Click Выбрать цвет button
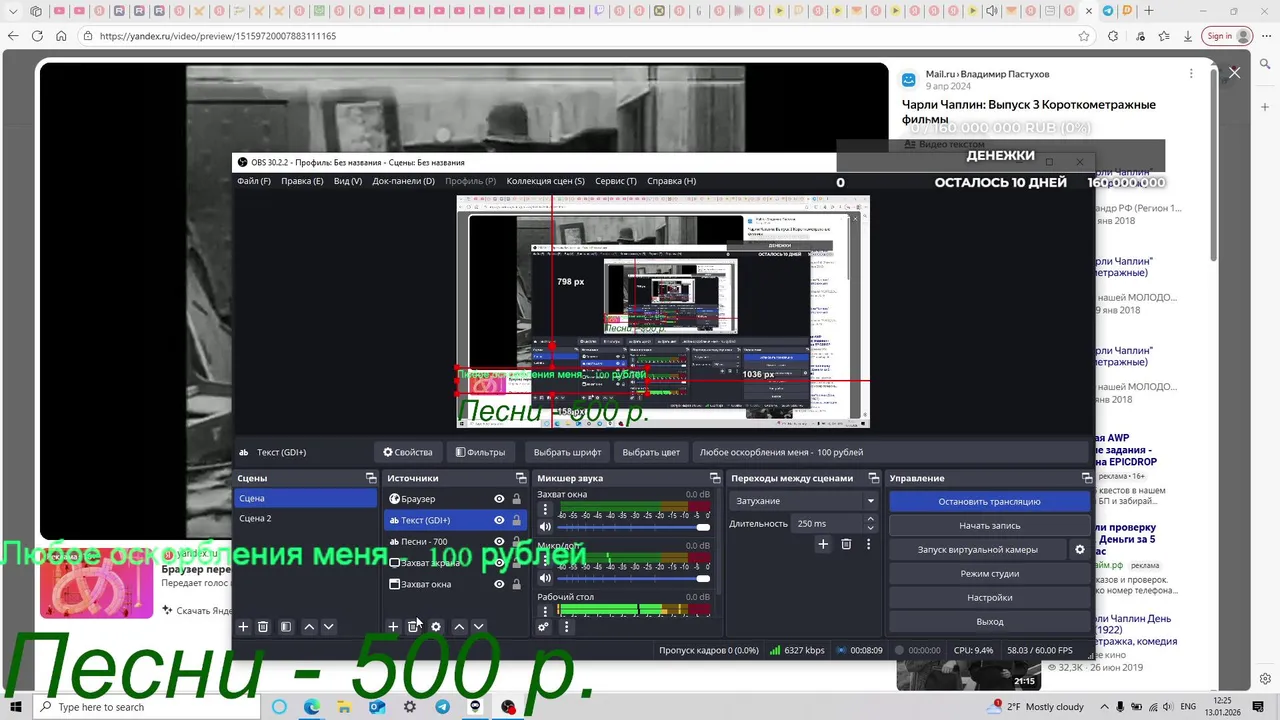Screen dimensions: 1280x720 click(651, 452)
